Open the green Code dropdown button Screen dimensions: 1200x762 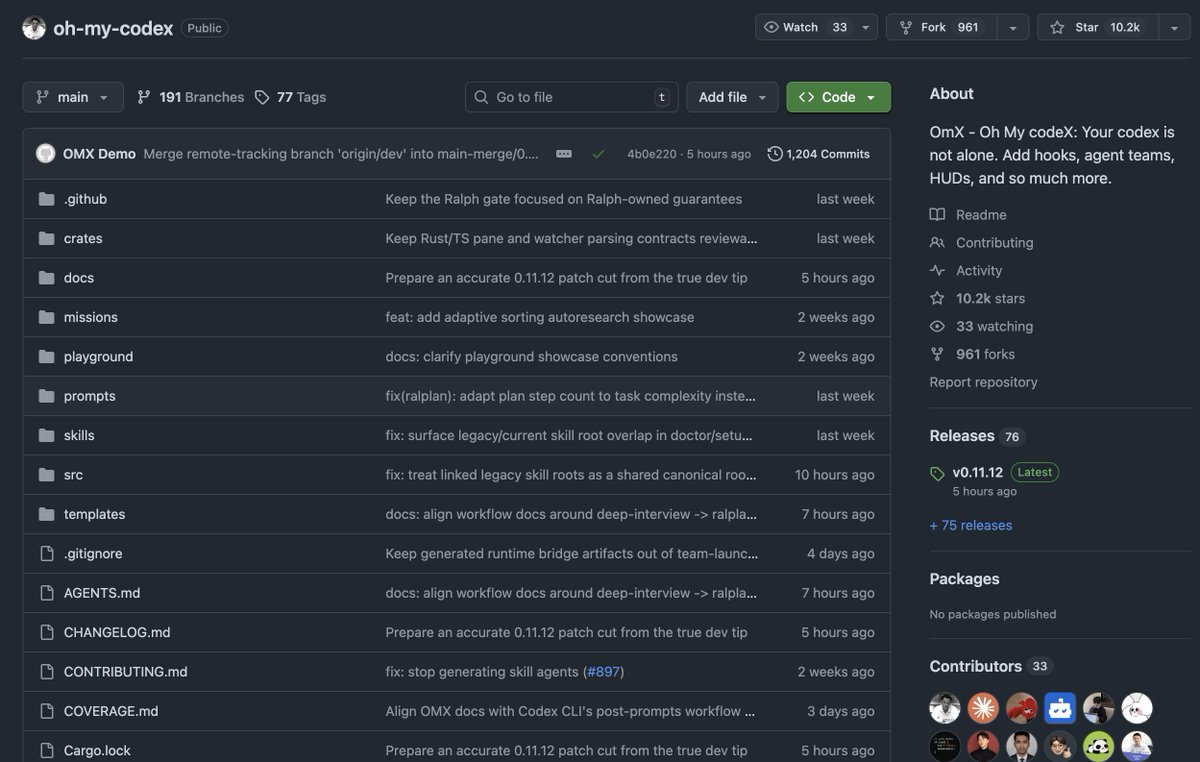[839, 97]
